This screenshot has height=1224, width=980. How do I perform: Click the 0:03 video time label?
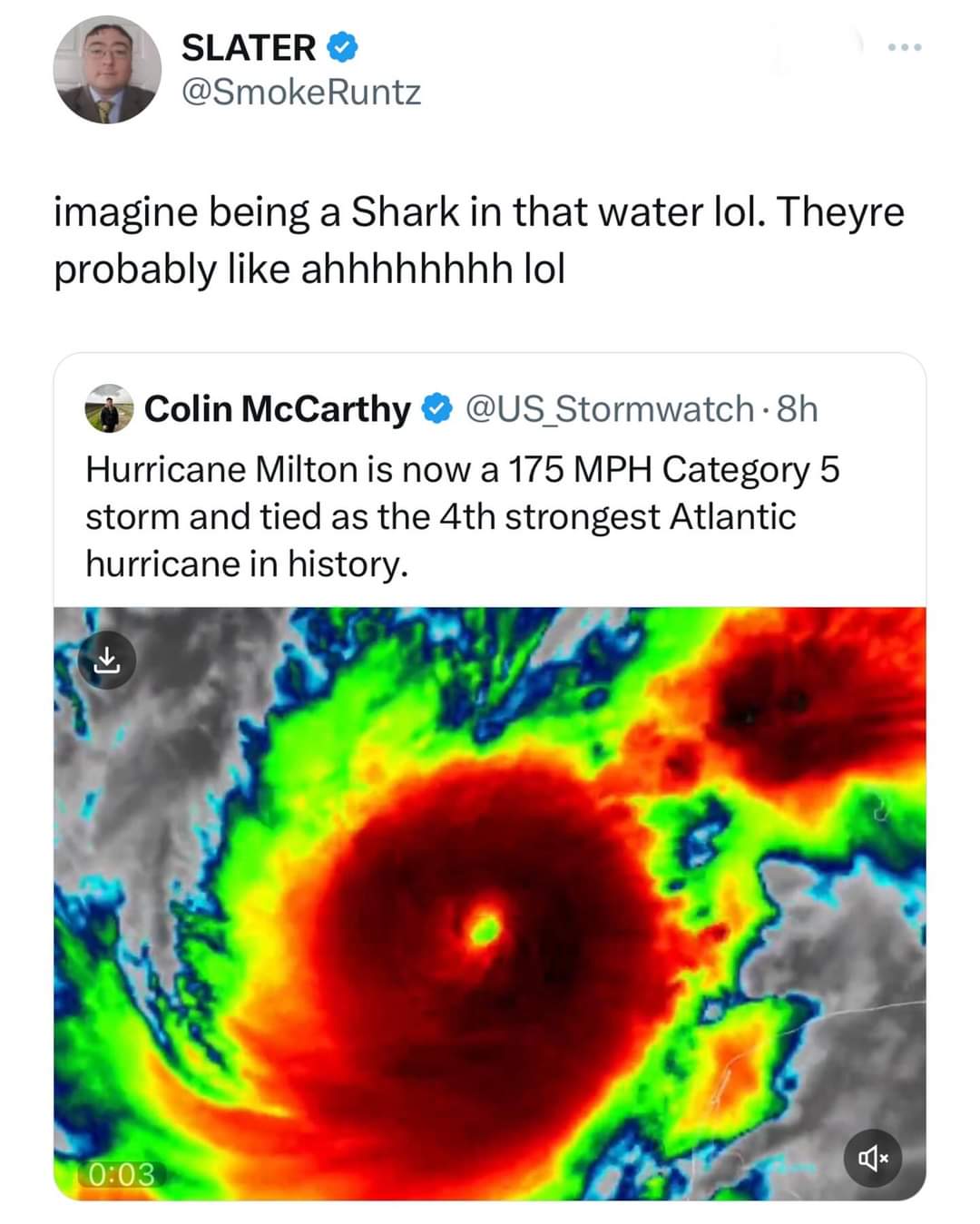(x=122, y=1175)
